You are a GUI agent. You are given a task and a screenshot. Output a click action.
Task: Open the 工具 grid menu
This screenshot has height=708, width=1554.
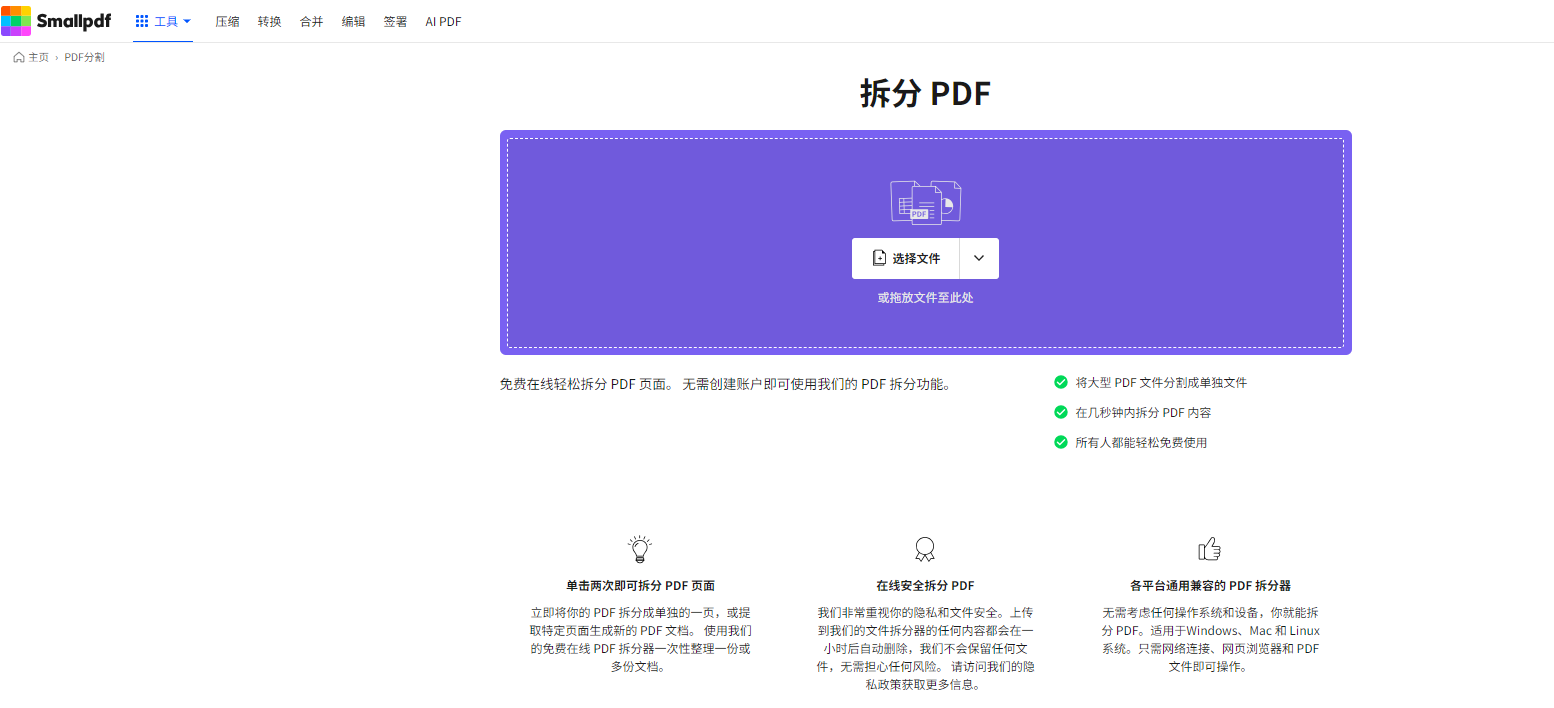coord(163,21)
